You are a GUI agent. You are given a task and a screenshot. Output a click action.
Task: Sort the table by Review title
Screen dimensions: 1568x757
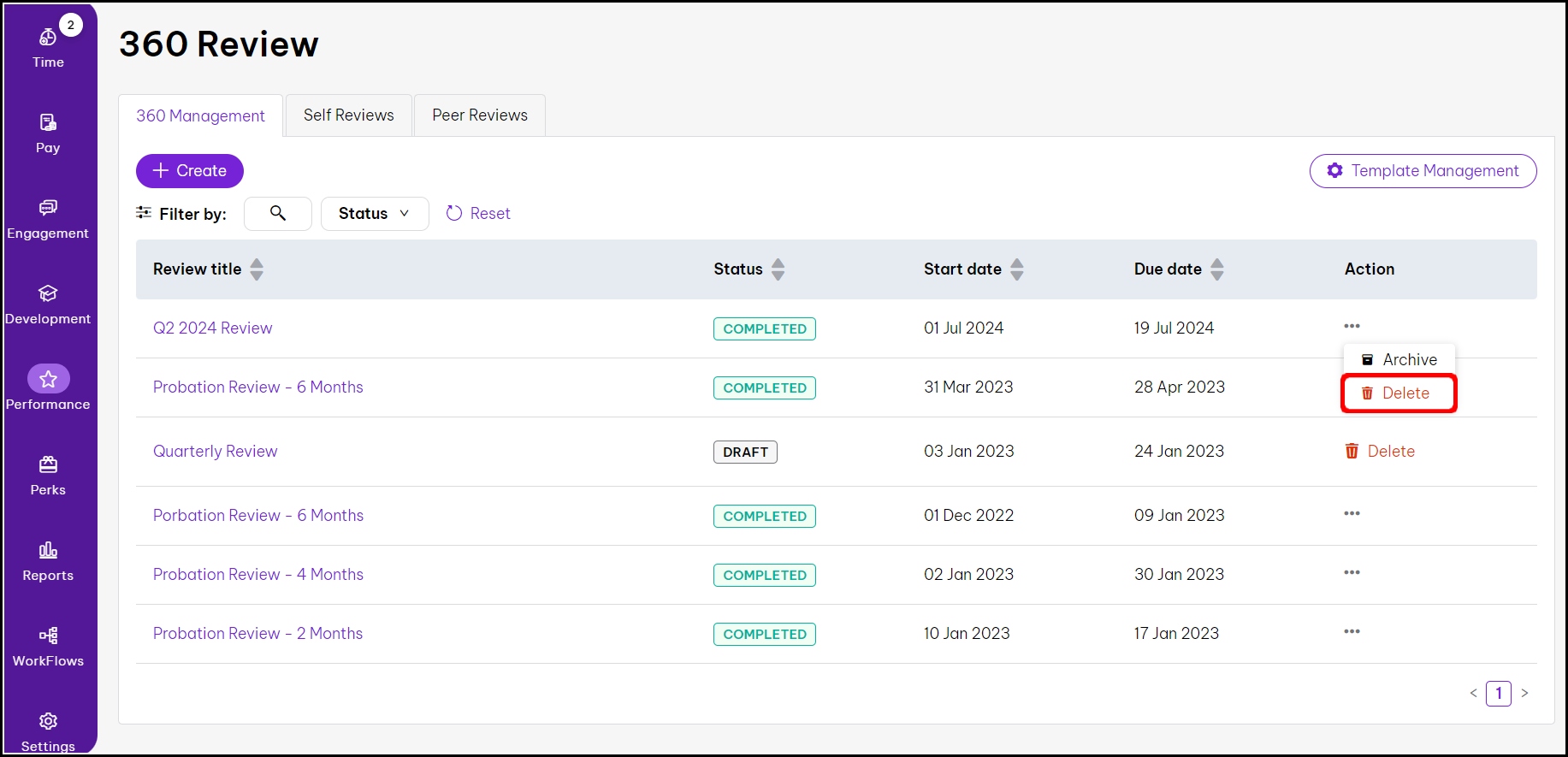[257, 269]
